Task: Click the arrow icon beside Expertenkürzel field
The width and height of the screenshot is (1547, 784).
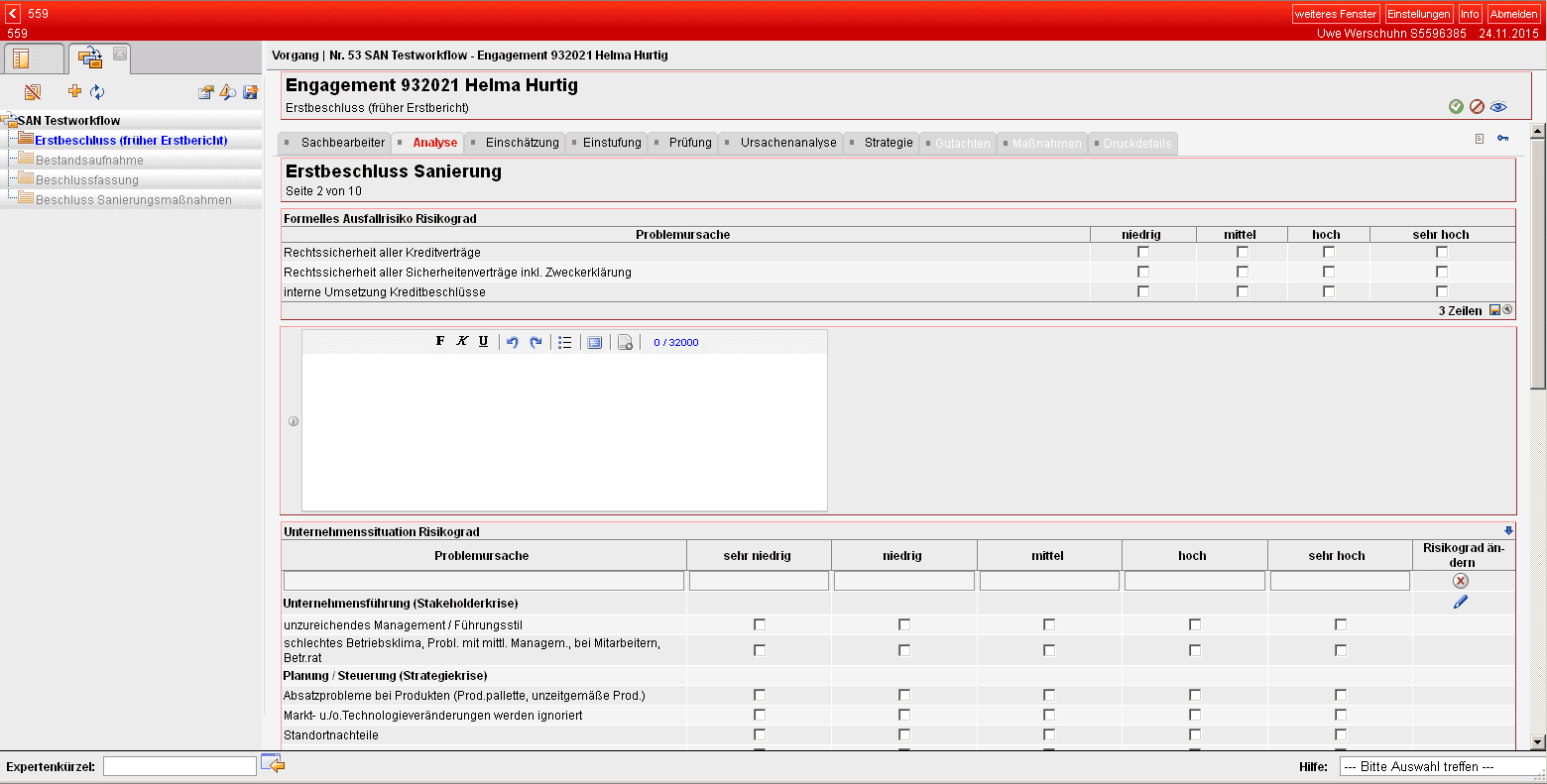Action: 273,764
